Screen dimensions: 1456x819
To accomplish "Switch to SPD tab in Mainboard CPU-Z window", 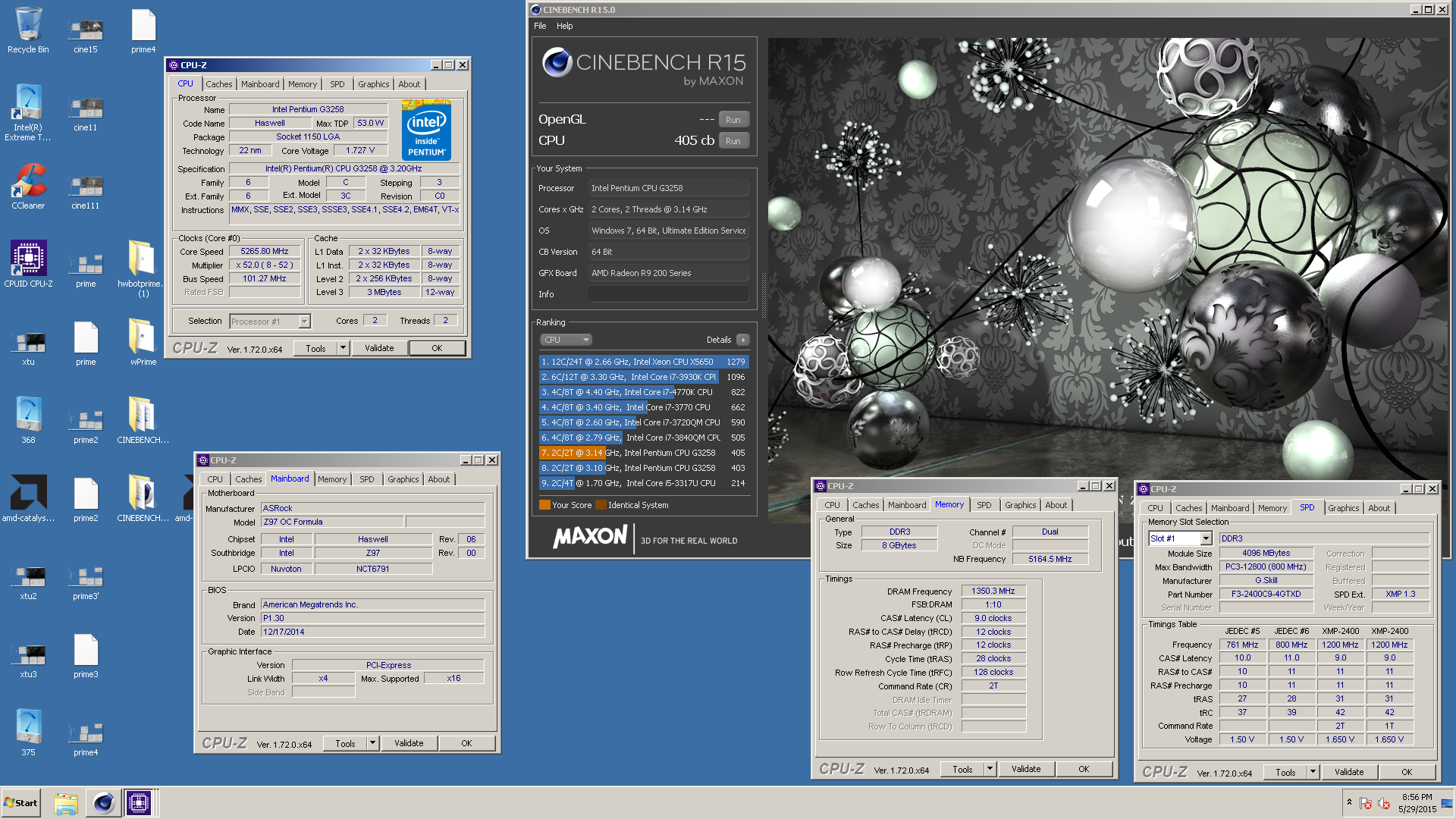I will (x=367, y=479).
